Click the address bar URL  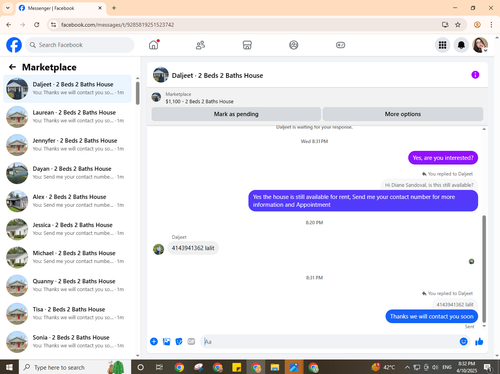click(117, 25)
